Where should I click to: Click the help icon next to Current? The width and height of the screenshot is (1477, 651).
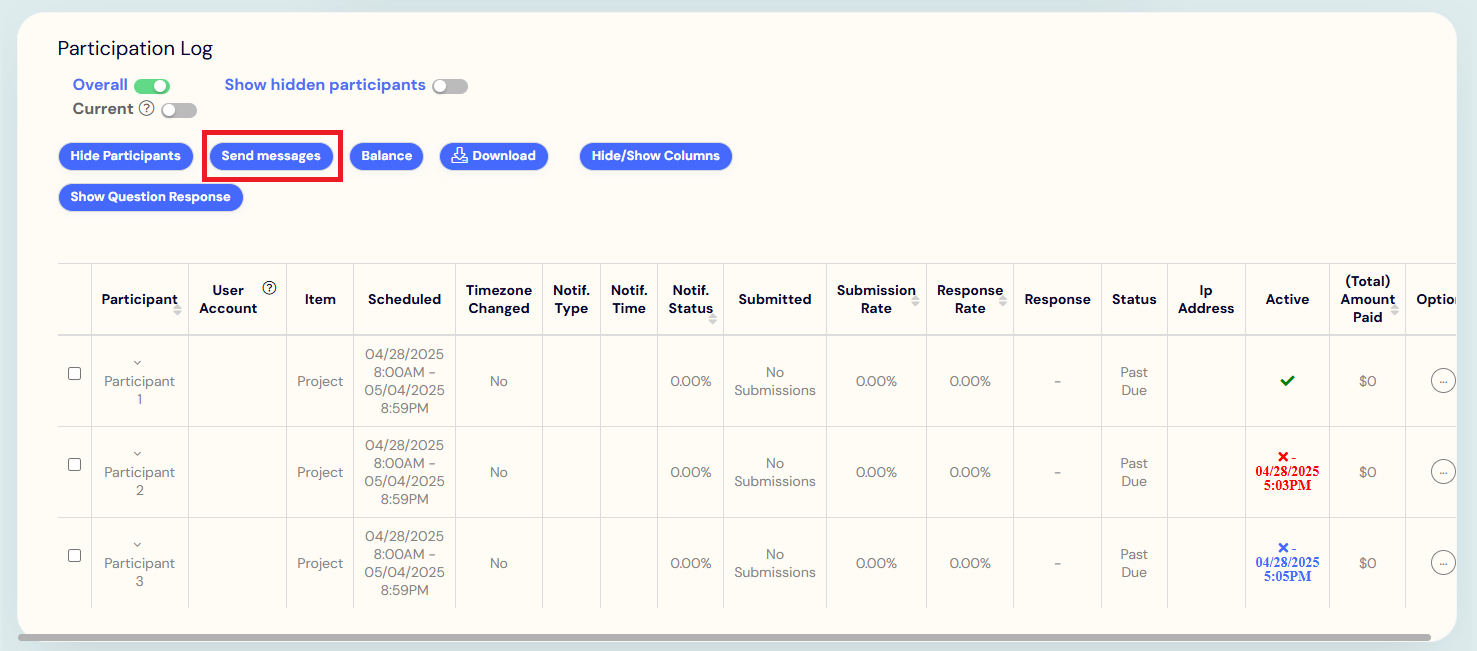tap(146, 108)
